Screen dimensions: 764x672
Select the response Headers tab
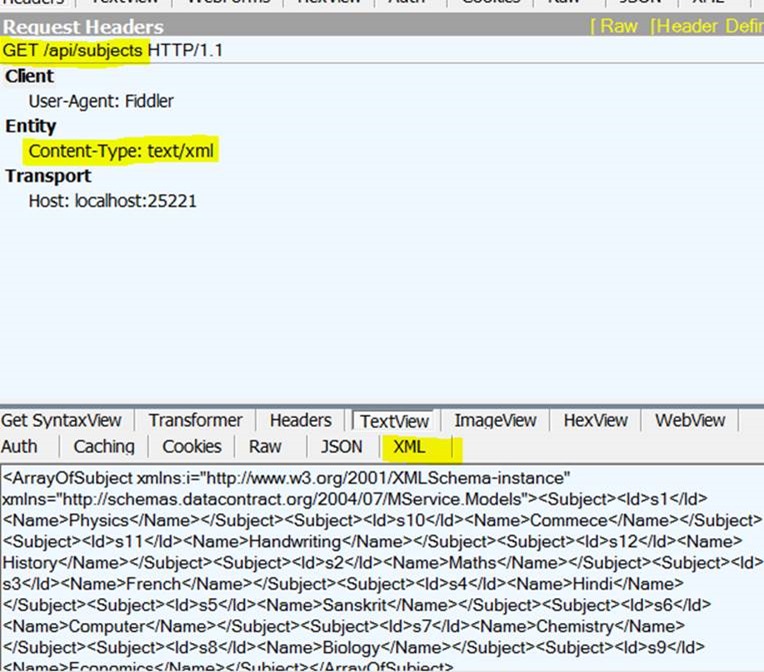coord(300,420)
